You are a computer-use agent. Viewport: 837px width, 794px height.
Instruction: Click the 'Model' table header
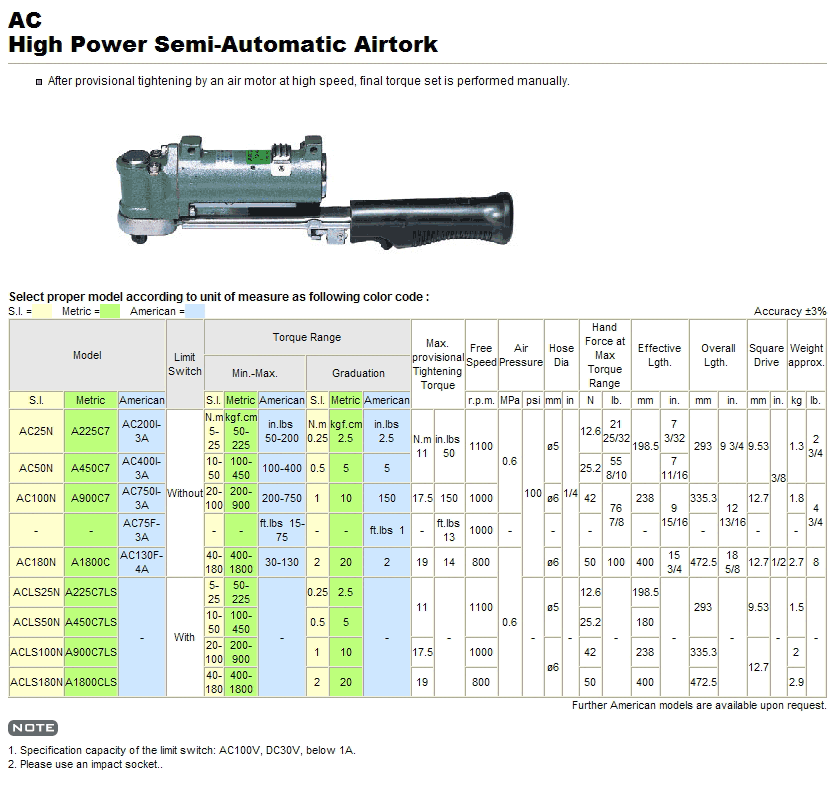pyautogui.click(x=87, y=355)
